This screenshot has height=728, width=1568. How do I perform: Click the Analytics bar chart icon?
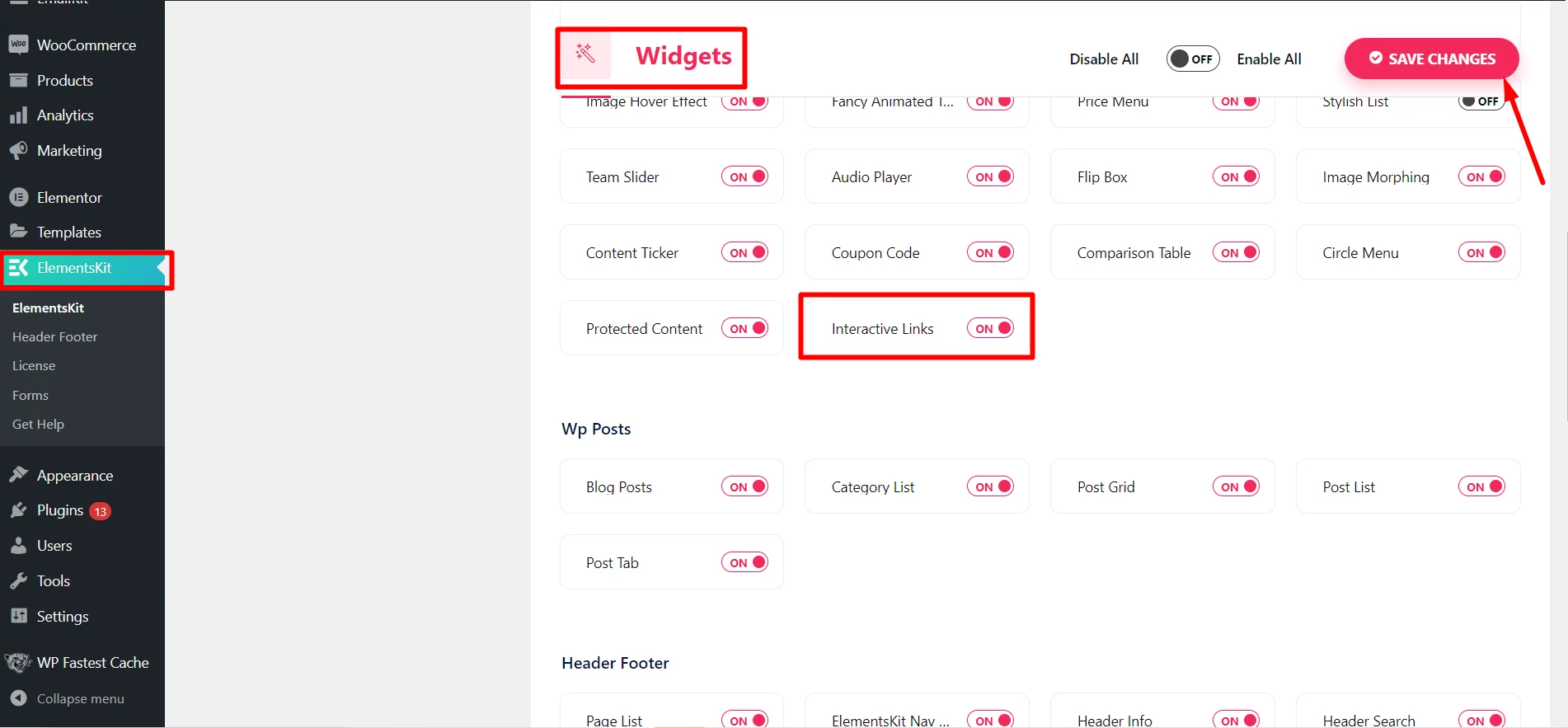point(18,115)
